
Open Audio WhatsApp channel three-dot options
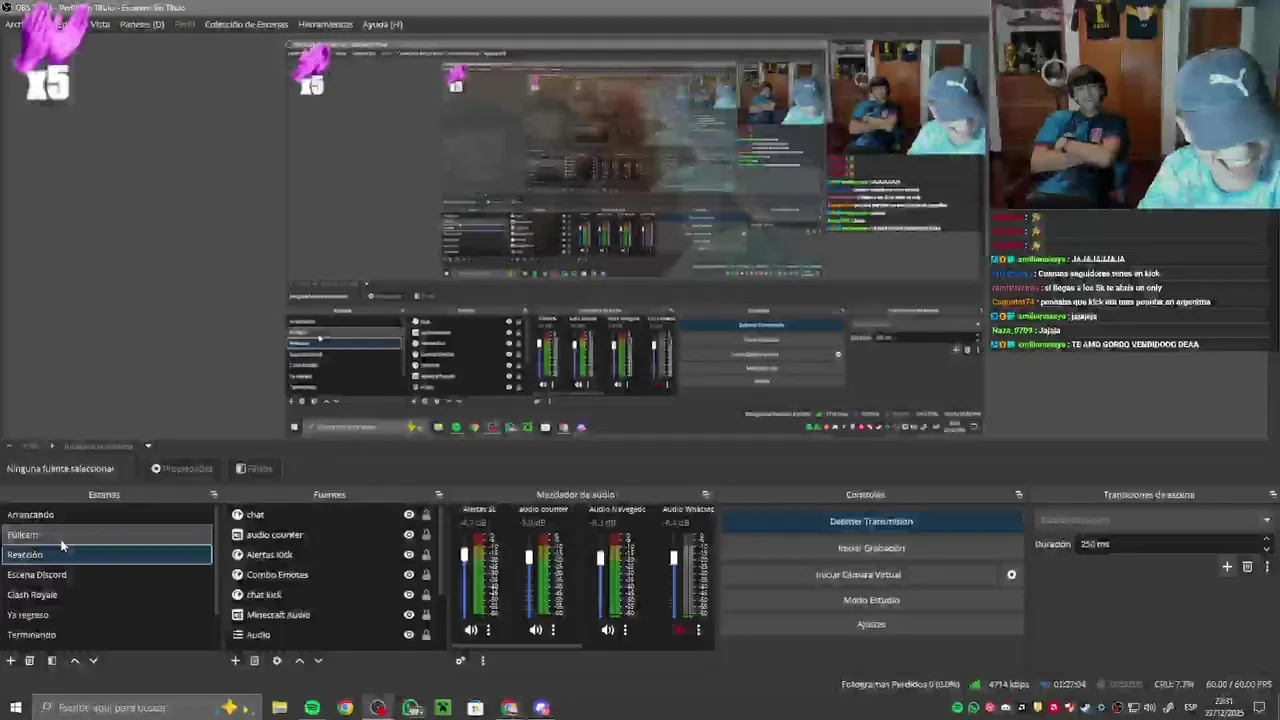click(x=698, y=630)
